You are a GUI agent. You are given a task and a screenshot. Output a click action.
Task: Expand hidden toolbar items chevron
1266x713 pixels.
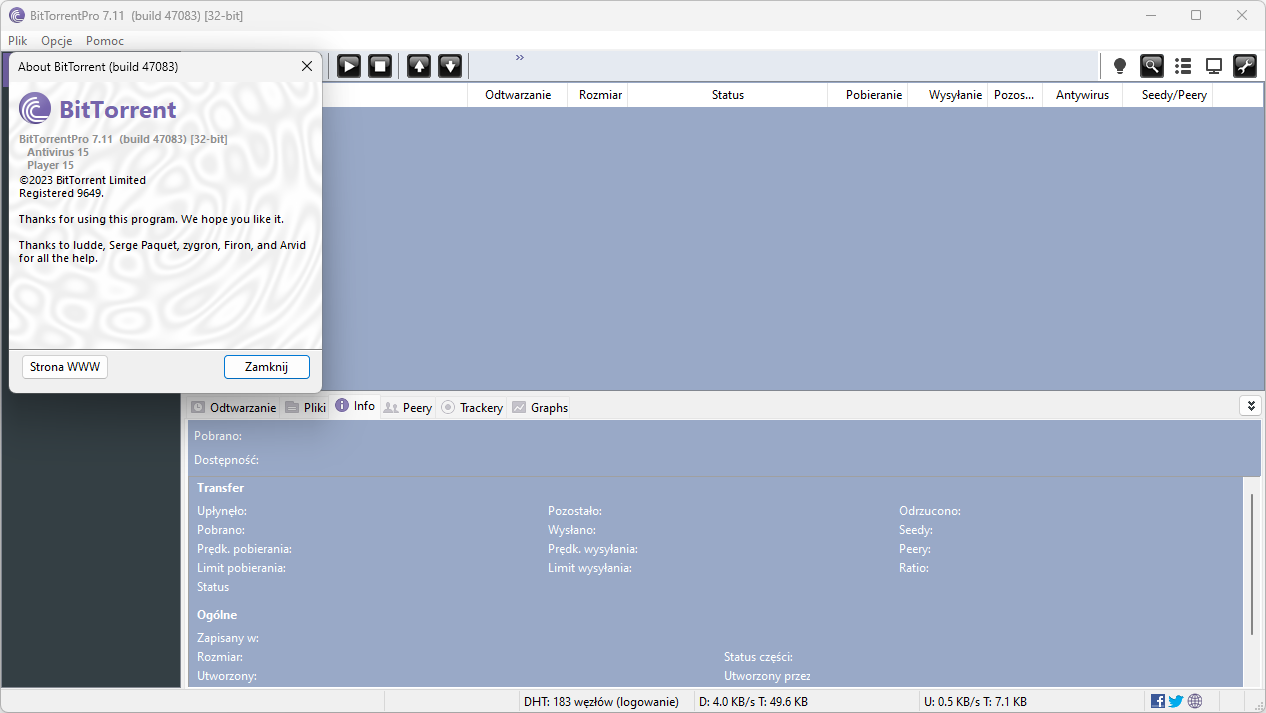tap(520, 58)
